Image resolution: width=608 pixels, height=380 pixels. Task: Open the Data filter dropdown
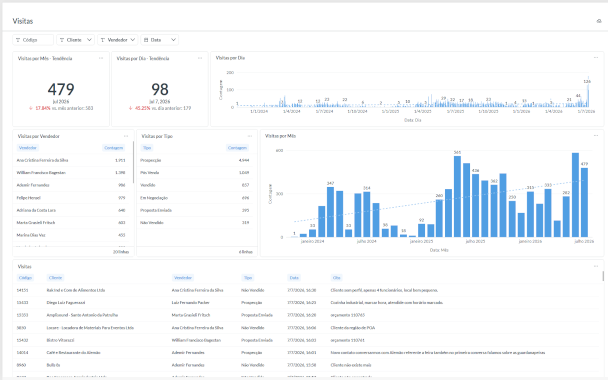click(159, 40)
